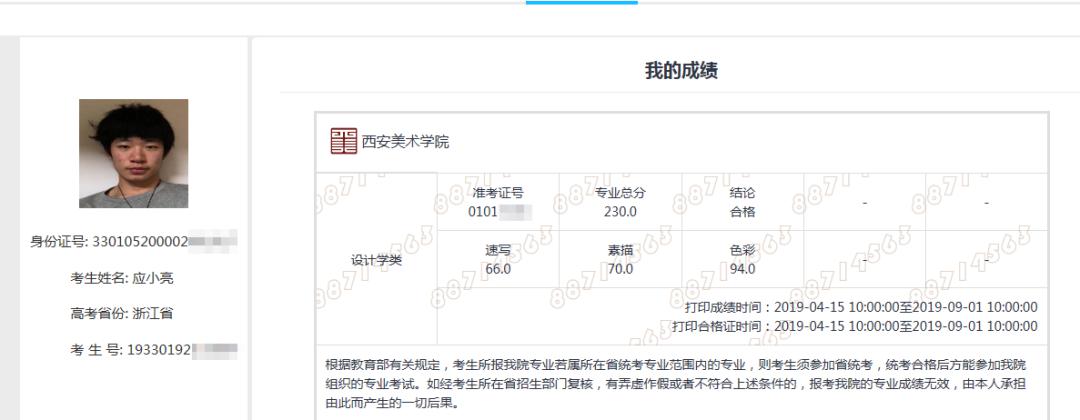Click the blue active tab indicator at top
Image resolution: width=1080 pixels, height=420 pixels.
(x=582, y=2)
